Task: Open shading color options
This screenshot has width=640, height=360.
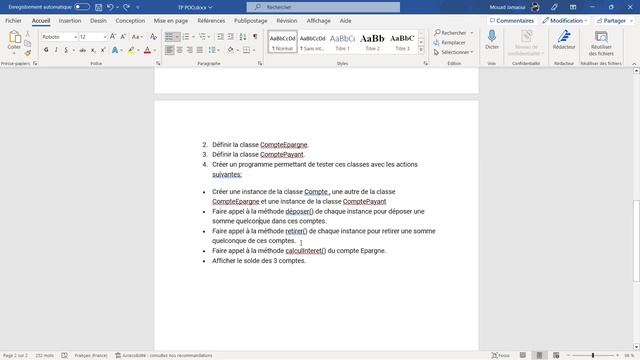Action: [238, 50]
